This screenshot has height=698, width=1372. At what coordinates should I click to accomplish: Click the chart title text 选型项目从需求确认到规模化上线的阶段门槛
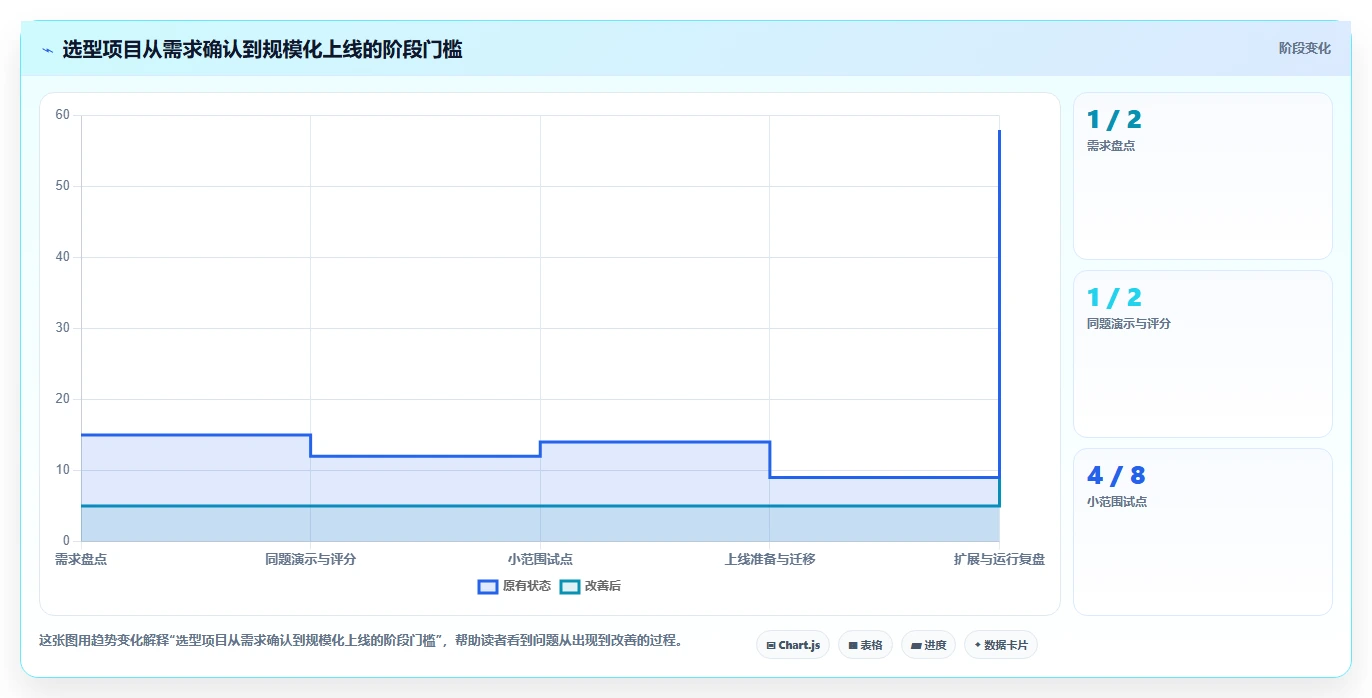pos(262,49)
